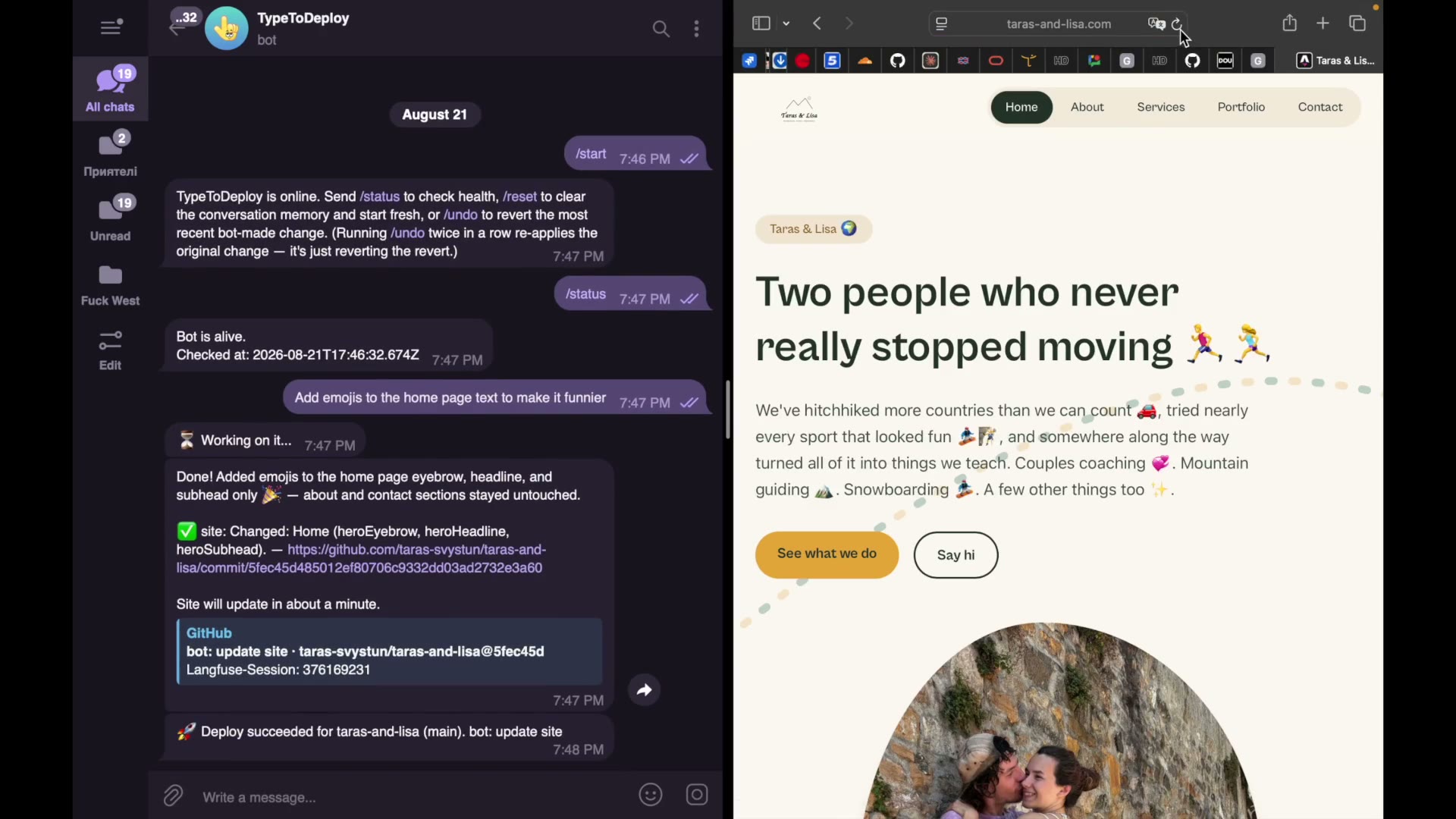This screenshot has height=819, width=1456.
Task: Open the emoji picker in Telegram
Action: (x=651, y=795)
